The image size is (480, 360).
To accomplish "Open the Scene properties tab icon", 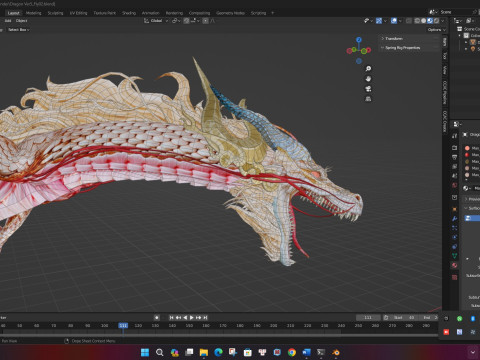I will tap(454, 176).
